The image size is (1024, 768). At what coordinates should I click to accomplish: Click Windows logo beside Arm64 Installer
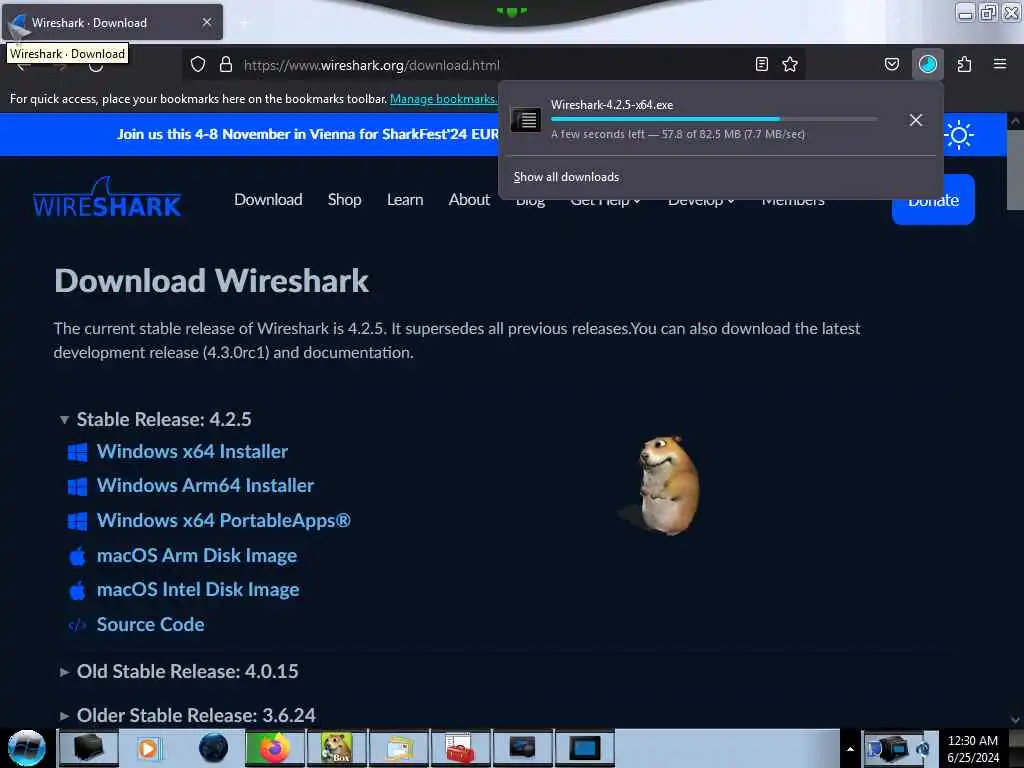77,487
